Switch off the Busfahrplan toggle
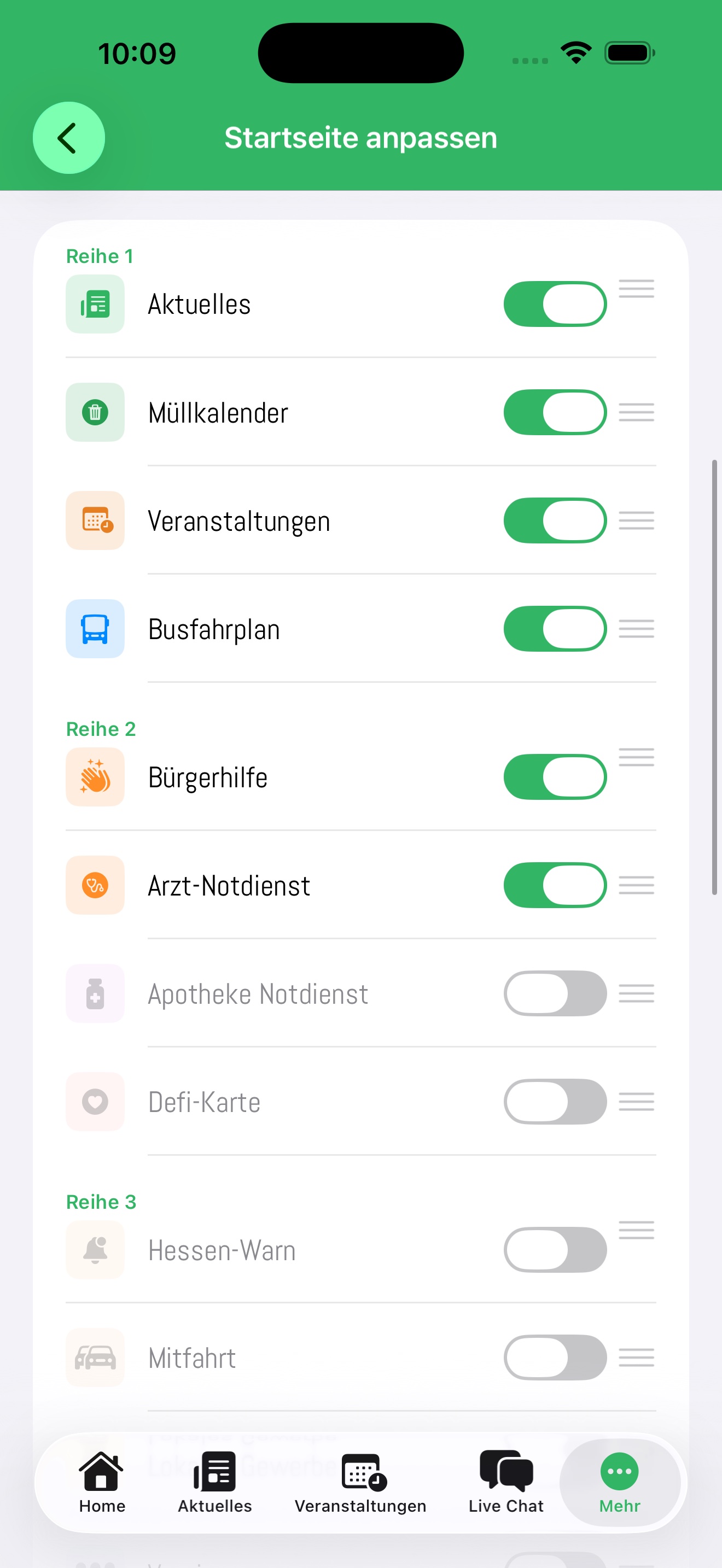Image resolution: width=722 pixels, height=1568 pixels. 555,629
